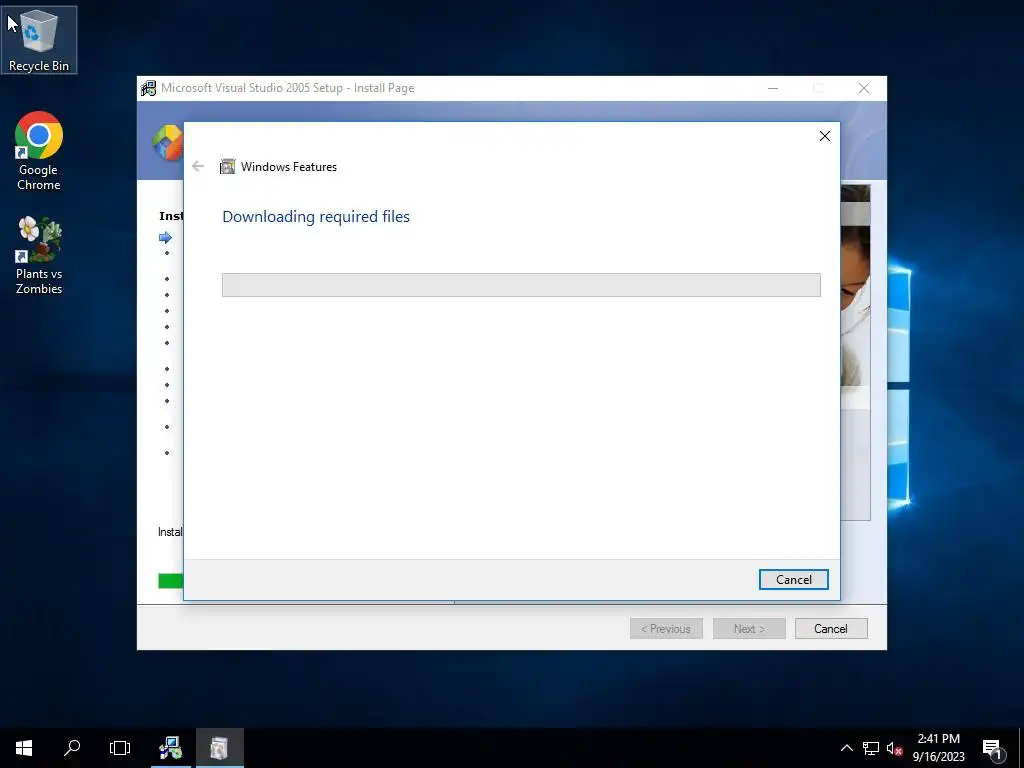This screenshot has height=768, width=1024.
Task: Open the Action Center notifications icon
Action: pos(992,748)
